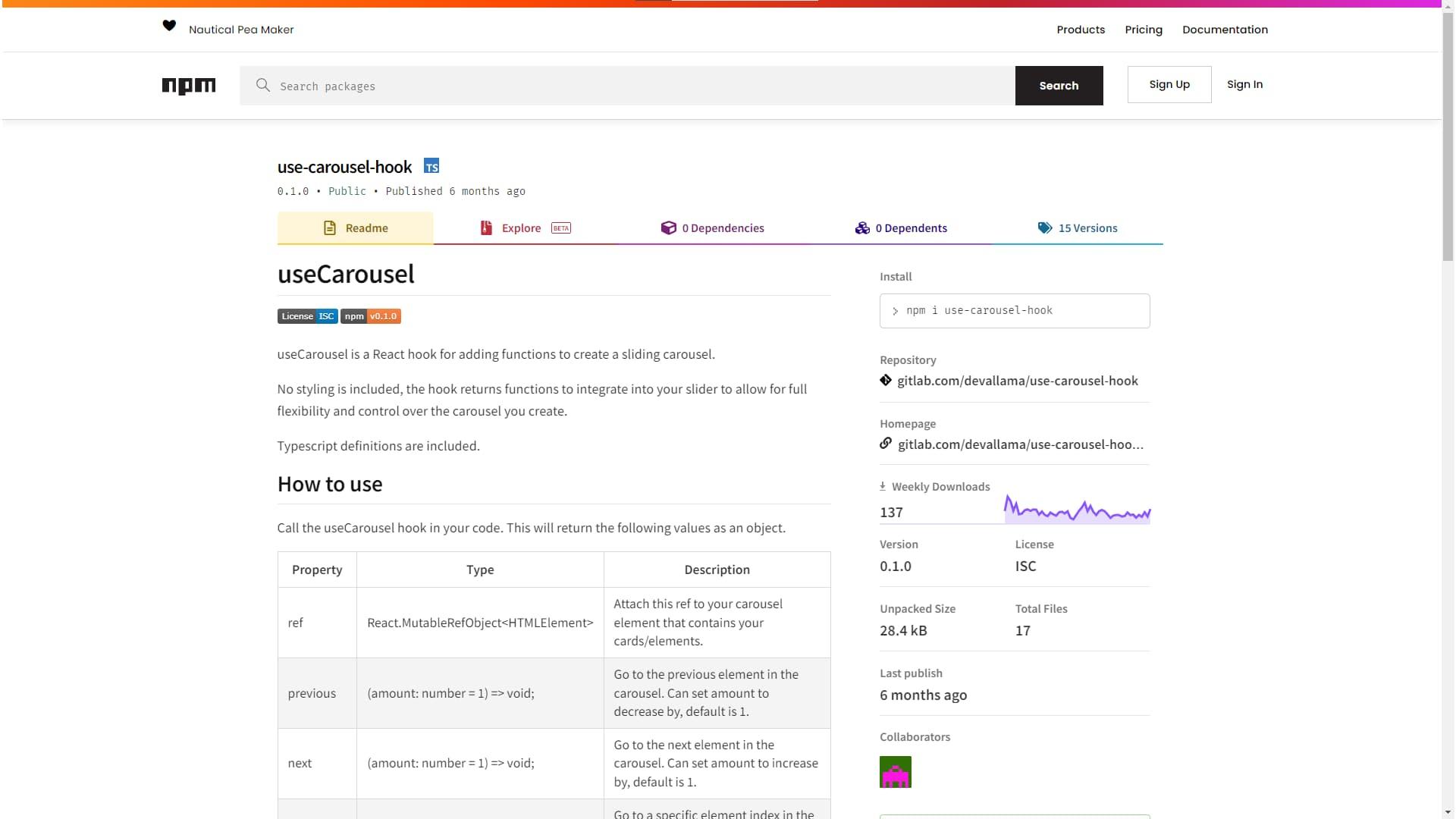Click the git repository diamond icon
The image size is (1456, 819).
point(886,381)
